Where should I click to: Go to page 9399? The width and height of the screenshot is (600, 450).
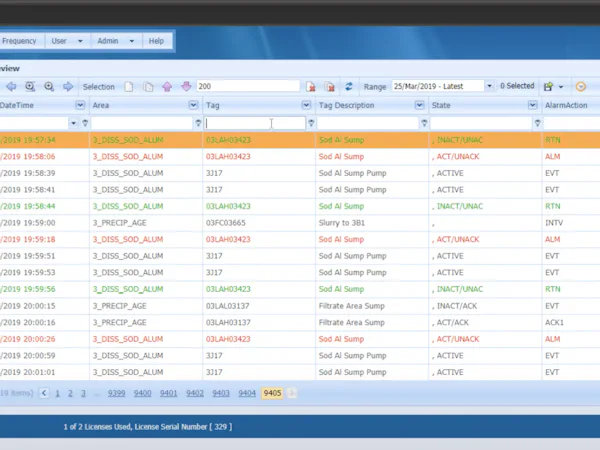(116, 393)
